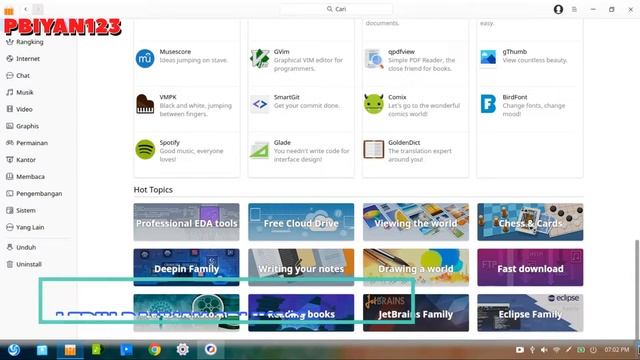Screen dimensions: 640x360
Task: Open the Musescore app icon
Action: pyautogui.click(x=145, y=58)
